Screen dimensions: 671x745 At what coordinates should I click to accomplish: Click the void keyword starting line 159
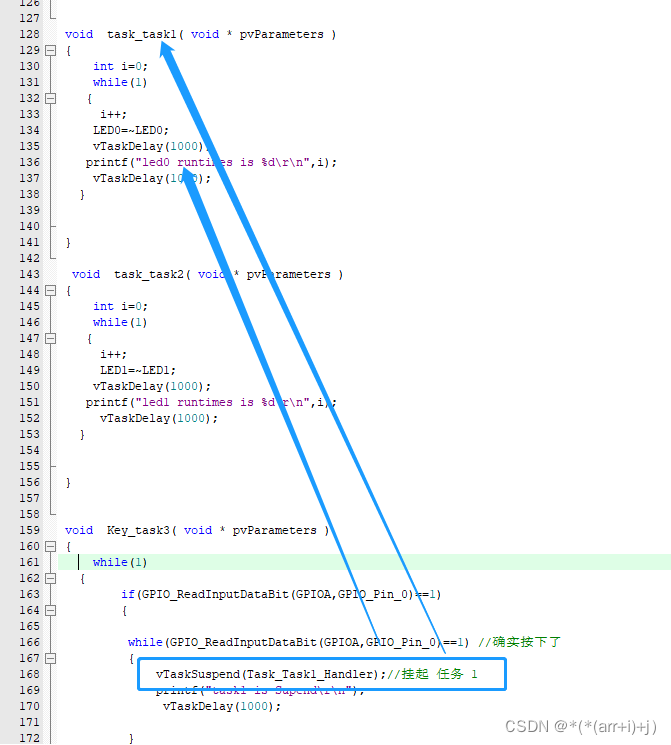pos(79,530)
